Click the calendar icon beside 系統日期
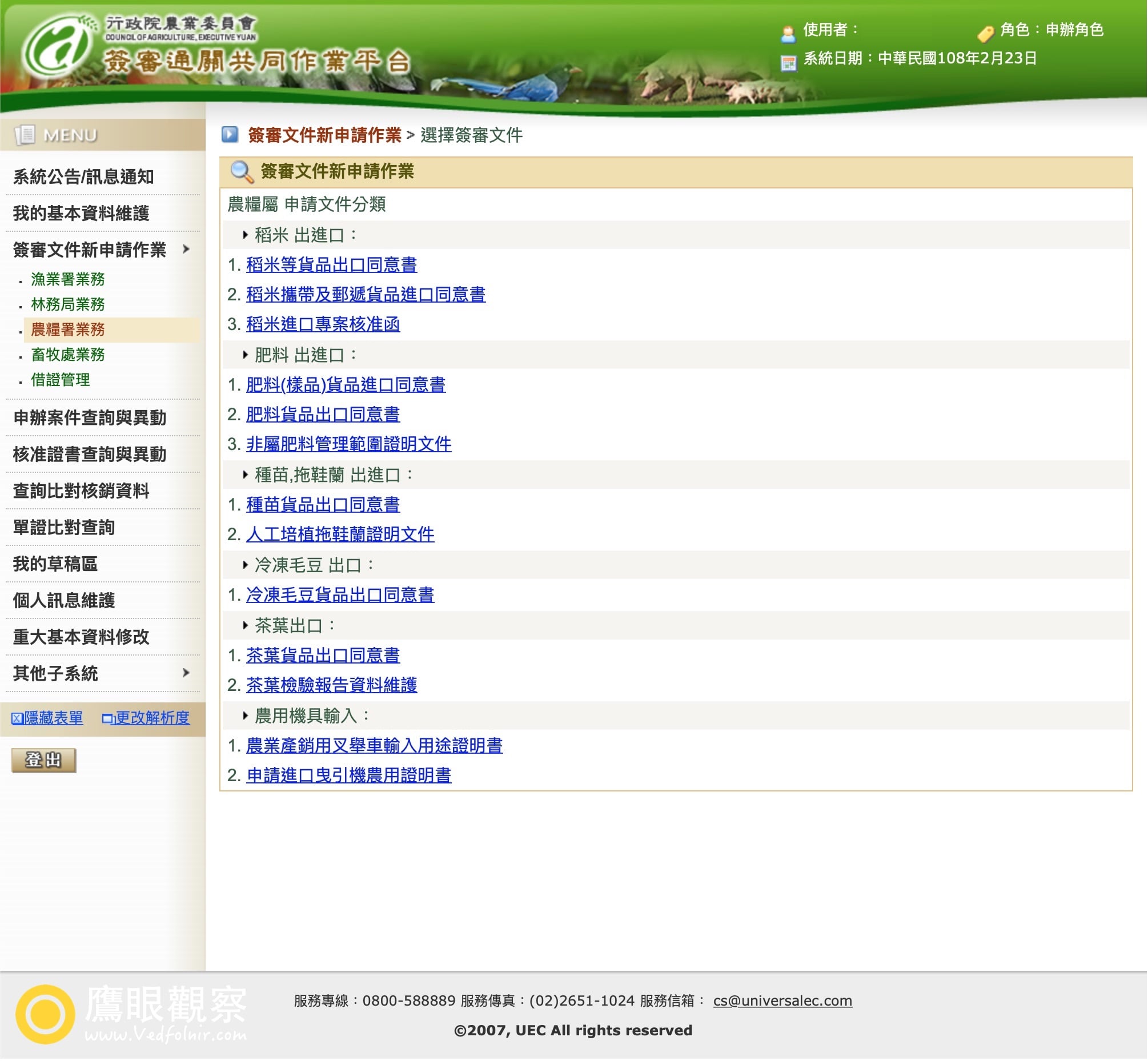Viewport: 1148px width, 1061px height. [789, 63]
